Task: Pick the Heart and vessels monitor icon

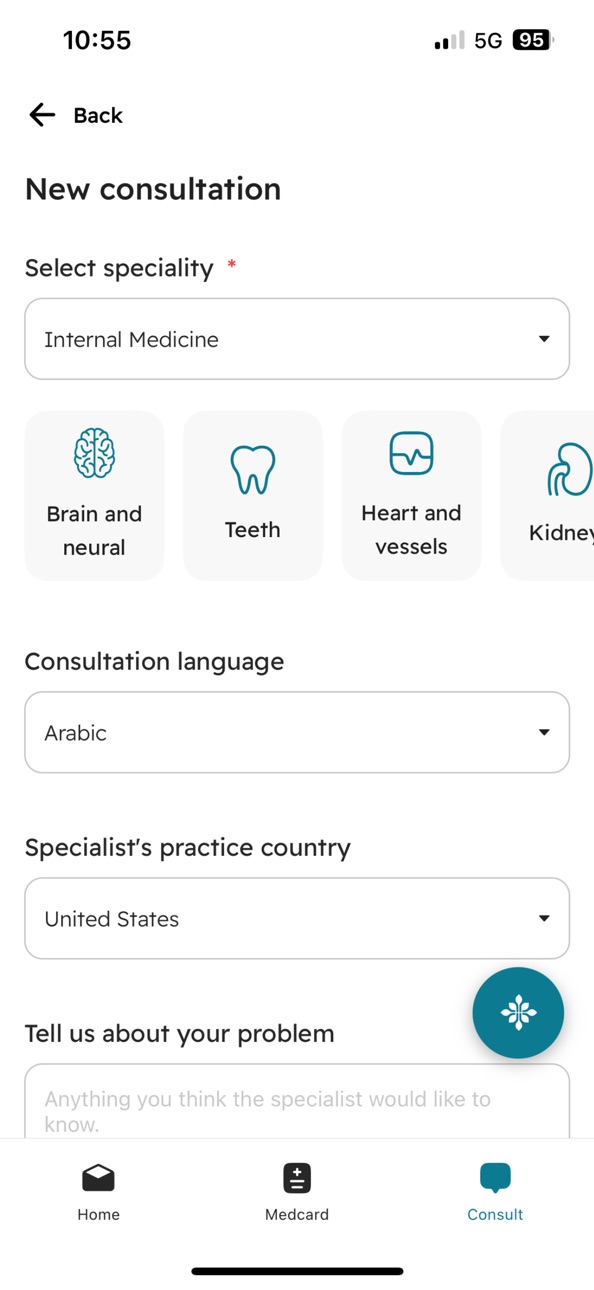Action: click(x=411, y=453)
